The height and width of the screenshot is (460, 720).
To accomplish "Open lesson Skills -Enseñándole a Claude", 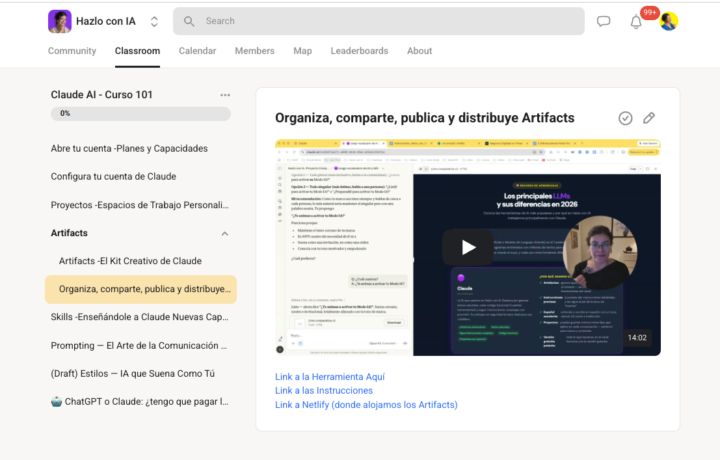I will (x=140, y=317).
